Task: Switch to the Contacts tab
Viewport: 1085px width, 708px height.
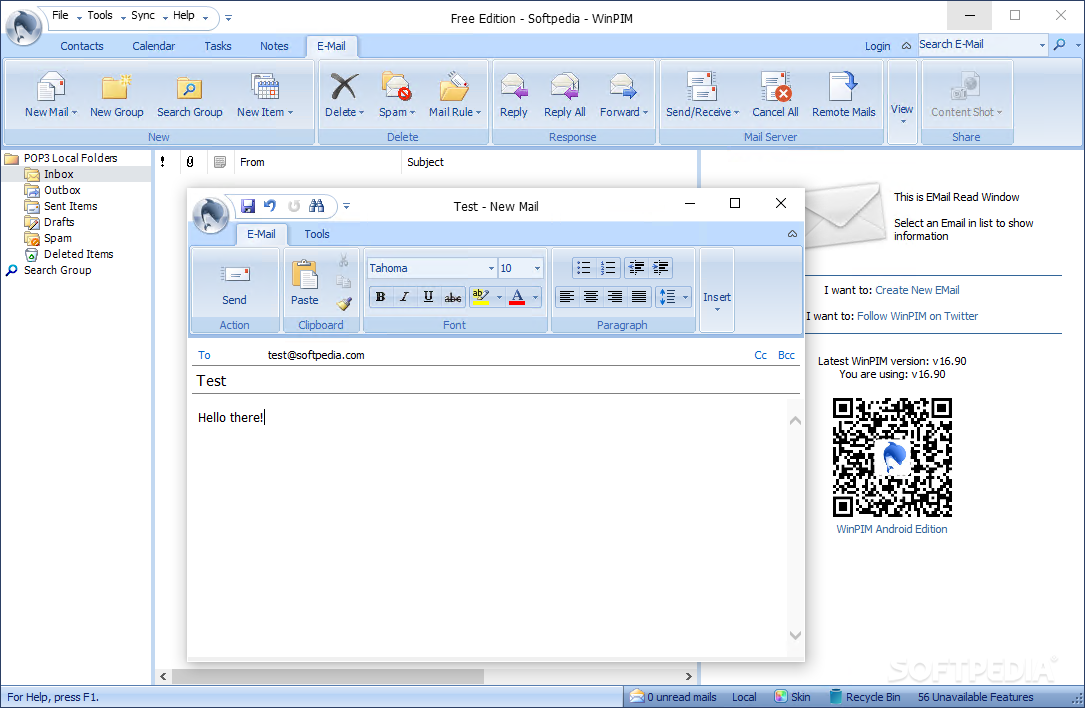Action: click(82, 46)
